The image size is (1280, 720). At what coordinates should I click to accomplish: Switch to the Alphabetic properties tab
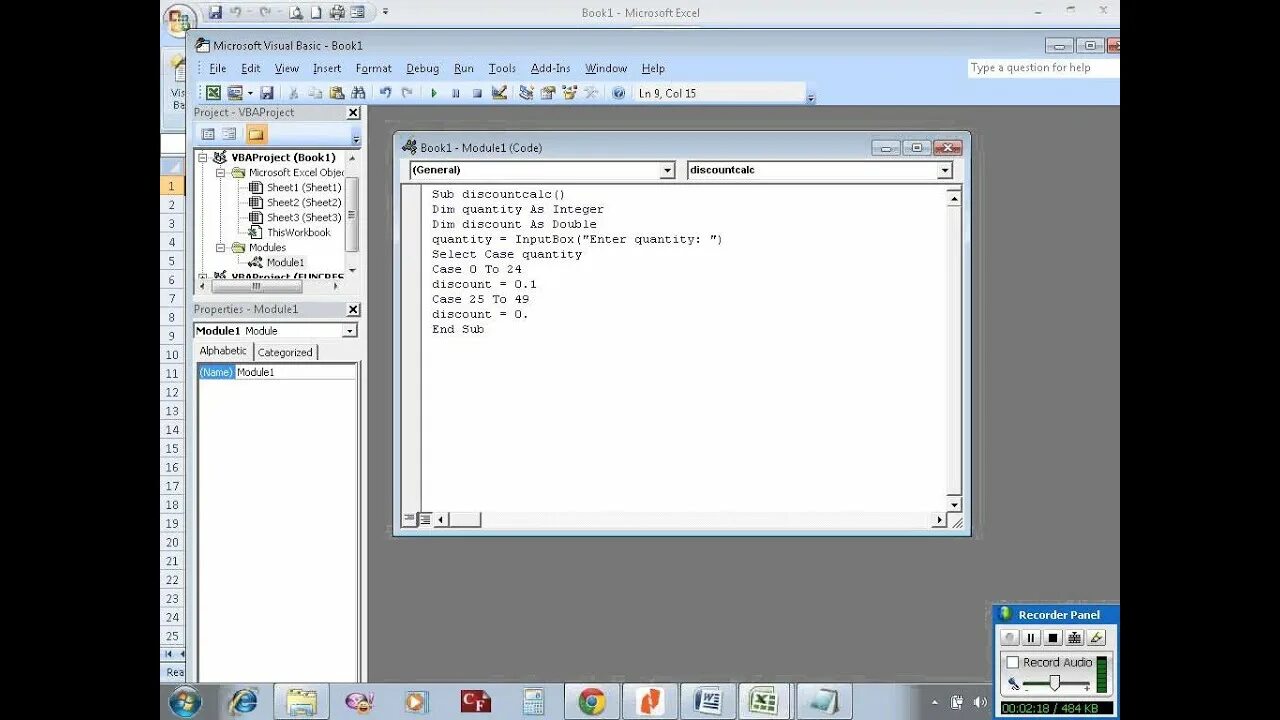[223, 351]
